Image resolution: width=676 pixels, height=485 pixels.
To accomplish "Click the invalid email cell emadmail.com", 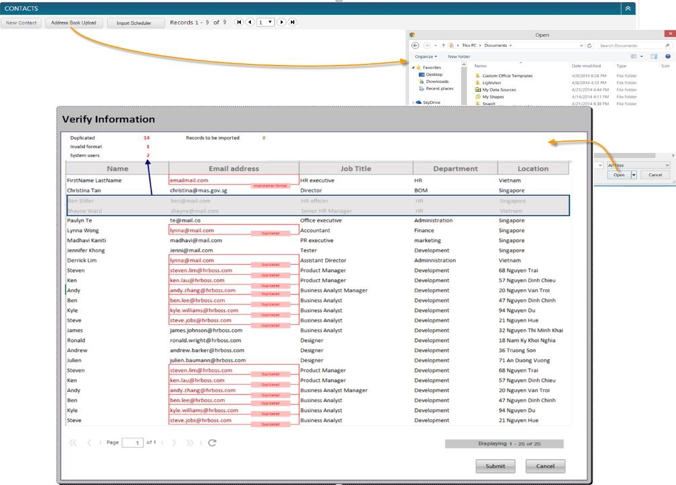I will click(234, 180).
